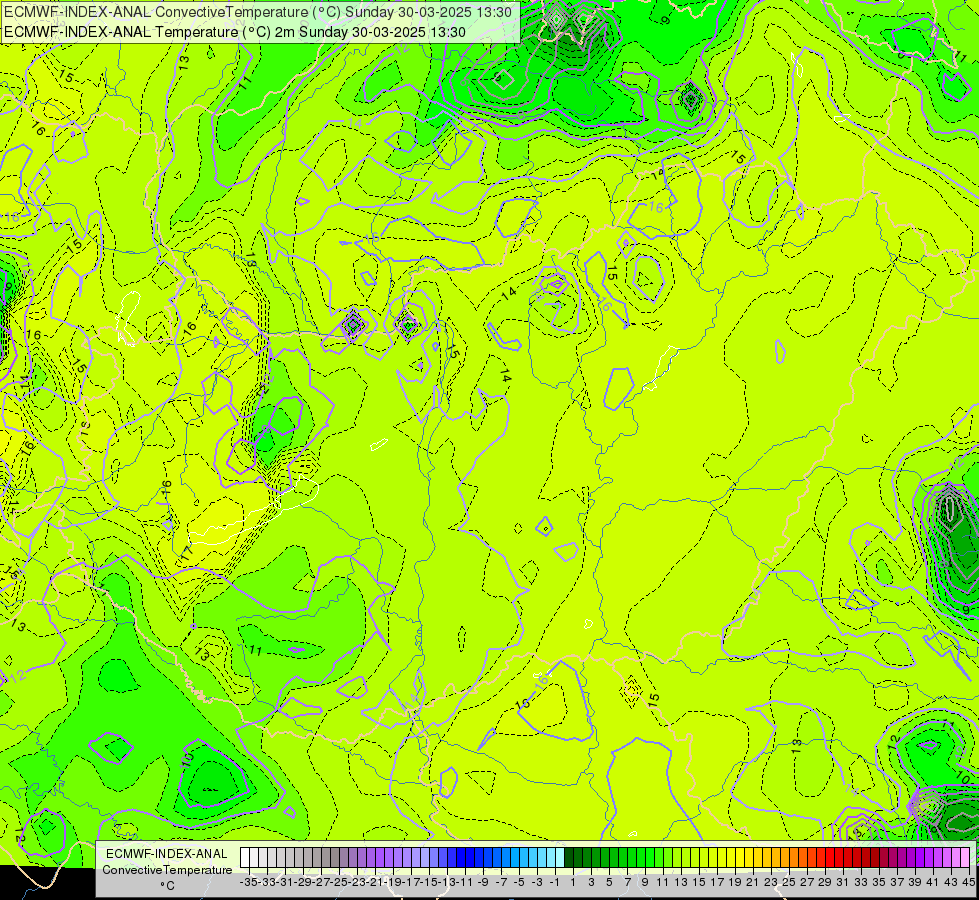Click the legend scale value -5
The height and width of the screenshot is (900, 979).
519,882
